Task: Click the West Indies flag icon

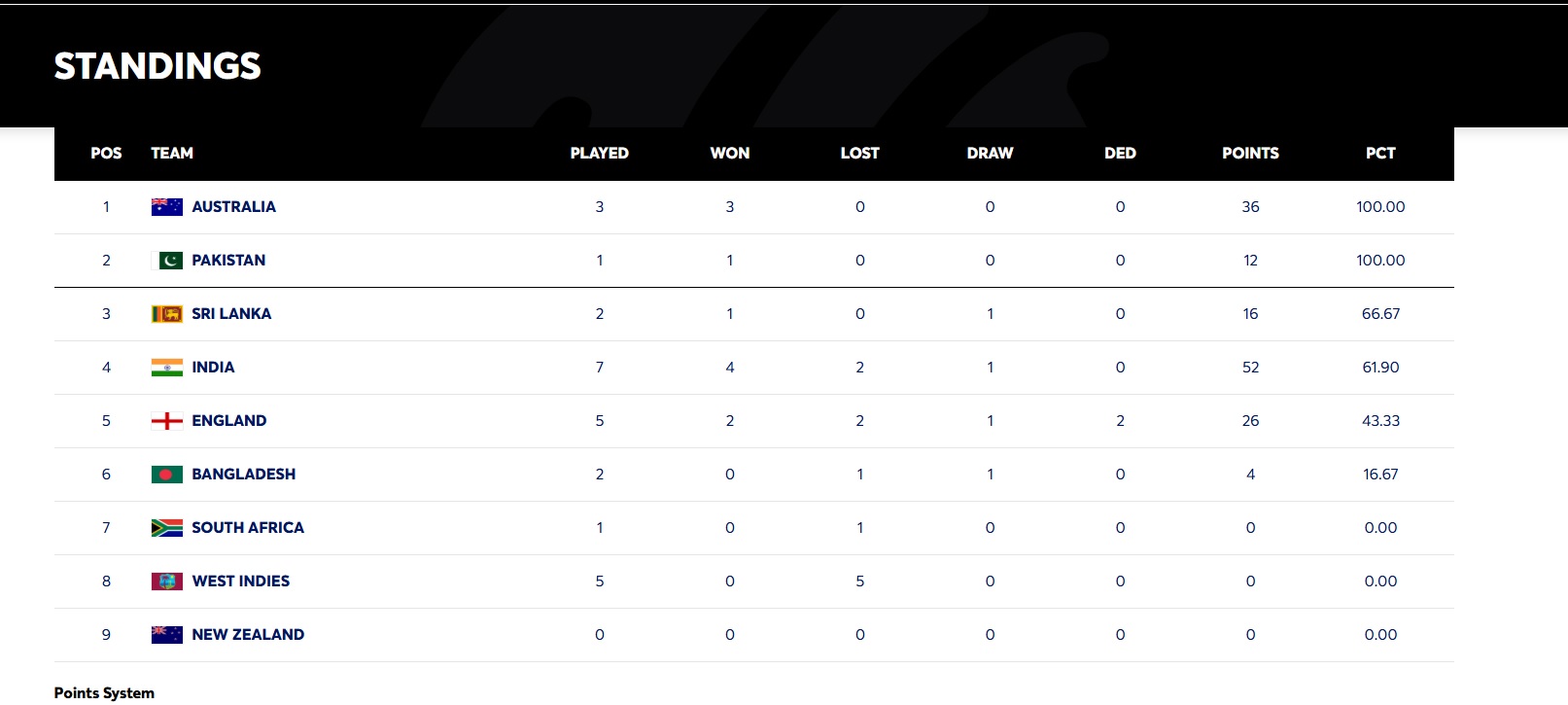Action: coord(167,582)
